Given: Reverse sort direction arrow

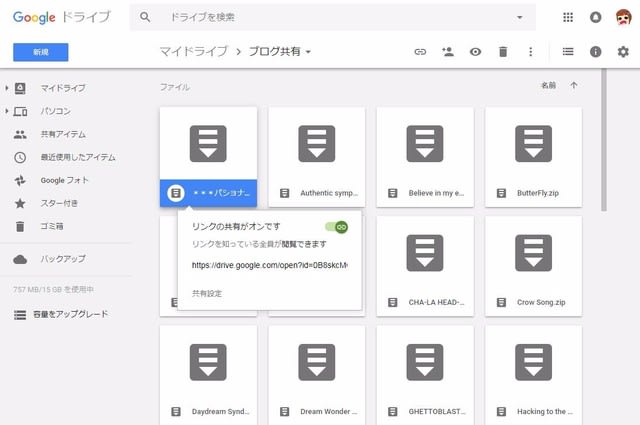Looking at the screenshot, I should pos(573,85).
